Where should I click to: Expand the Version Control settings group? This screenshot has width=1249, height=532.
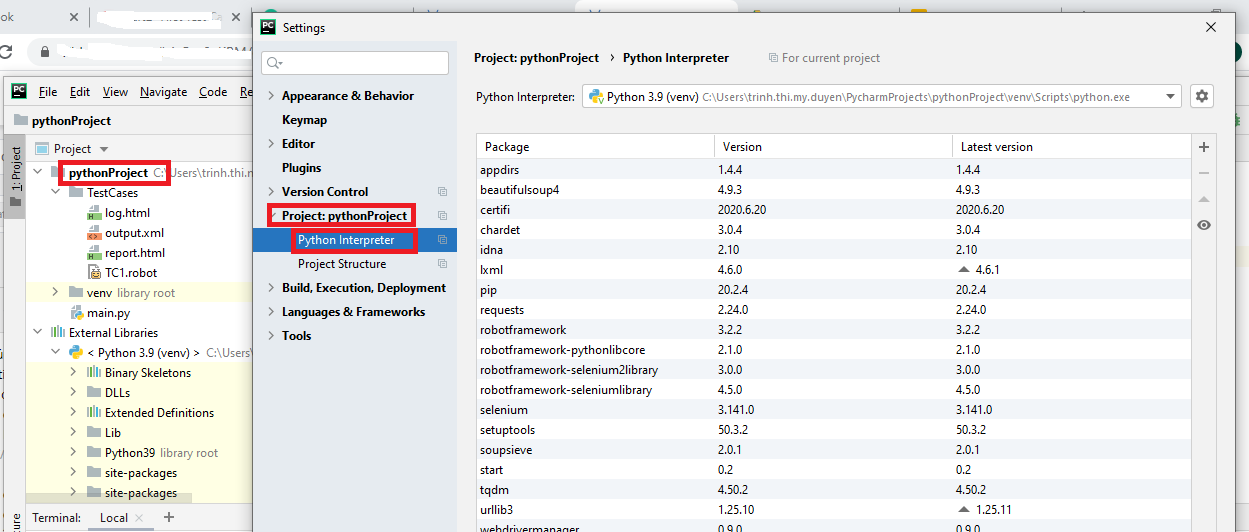pyautogui.click(x=271, y=192)
